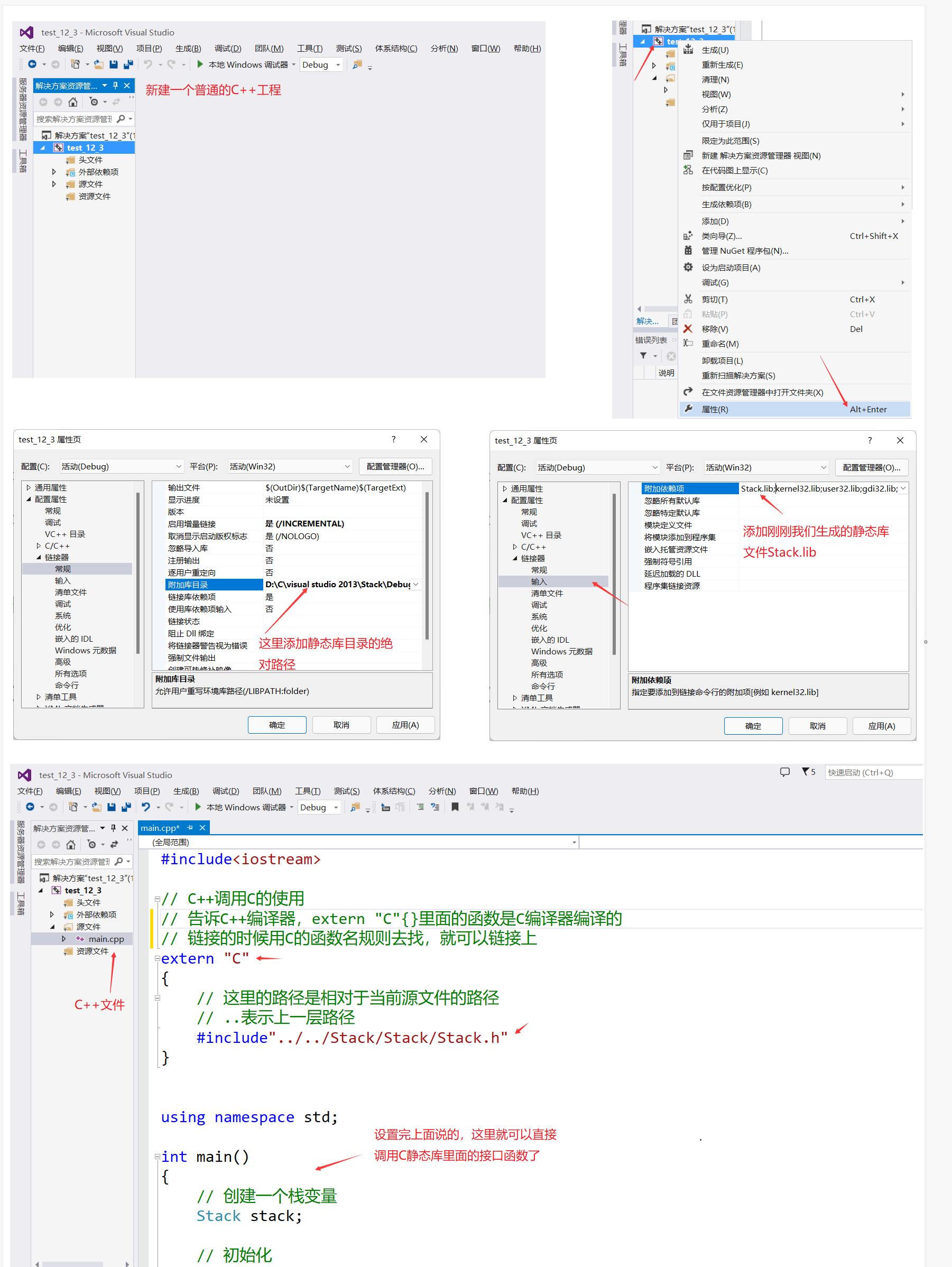Image resolution: width=952 pixels, height=1267 pixels.
Task: Choose 重新生成(E) in context menu
Action: coord(794,64)
